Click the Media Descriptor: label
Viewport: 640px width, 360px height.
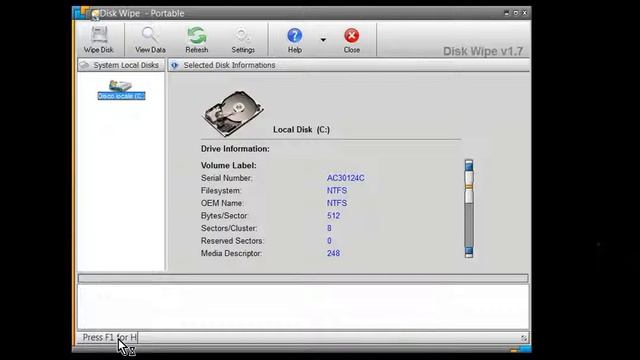[231, 253]
